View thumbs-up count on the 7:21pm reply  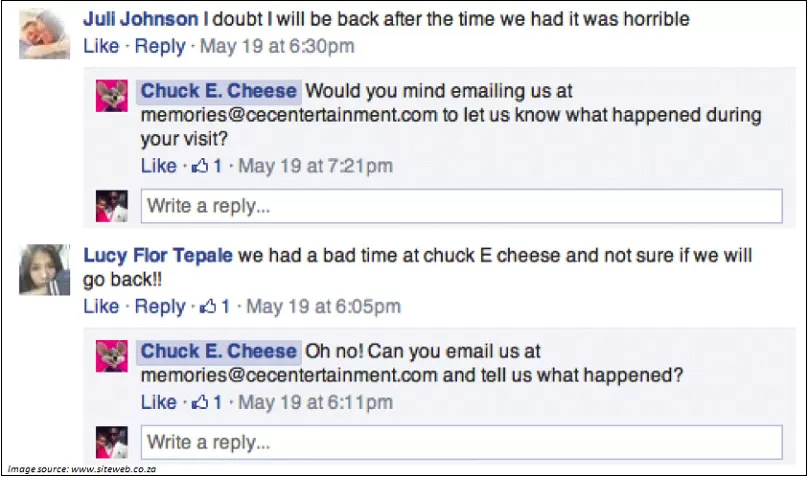(x=211, y=166)
